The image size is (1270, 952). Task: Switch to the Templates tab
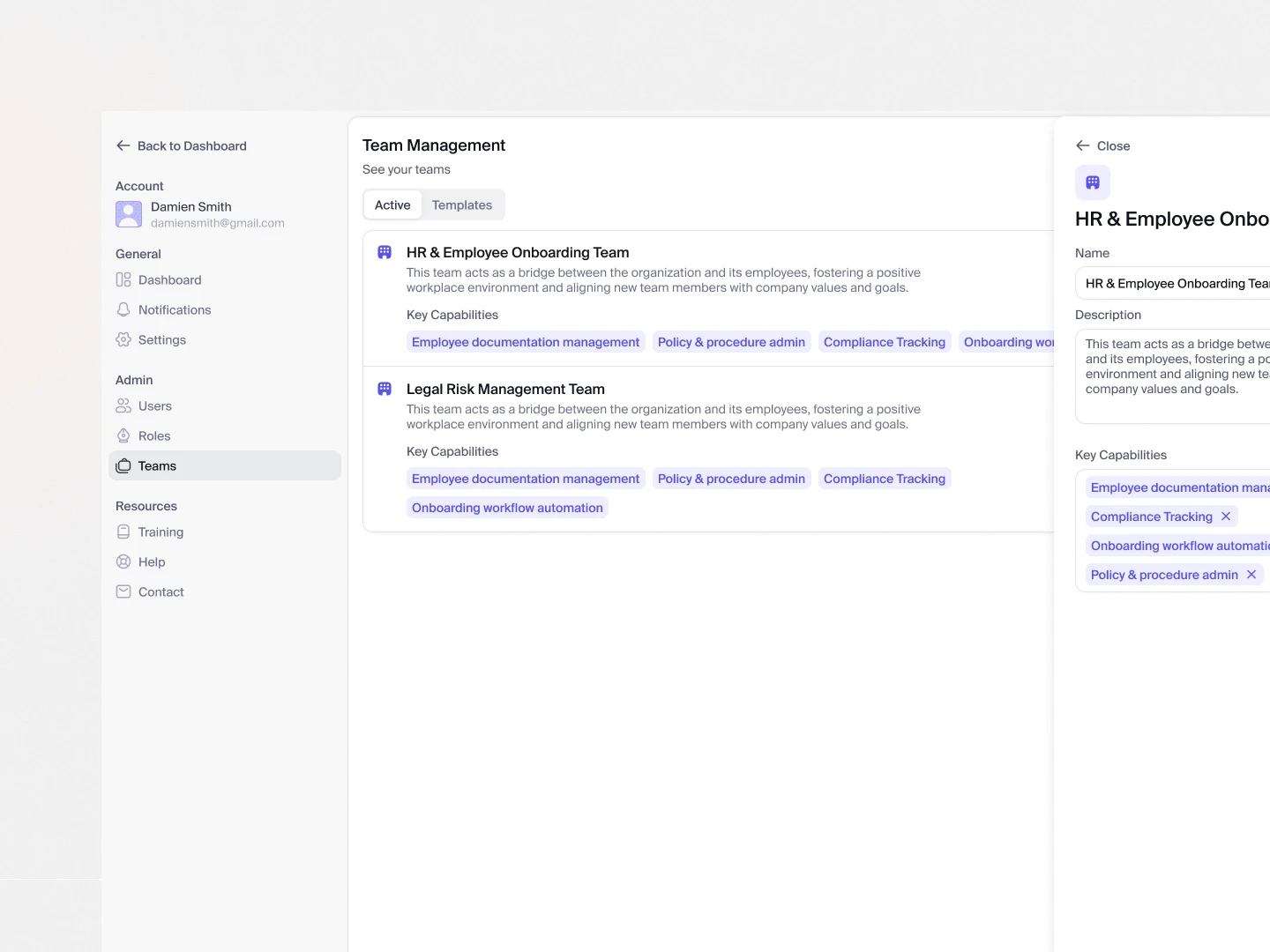462,205
